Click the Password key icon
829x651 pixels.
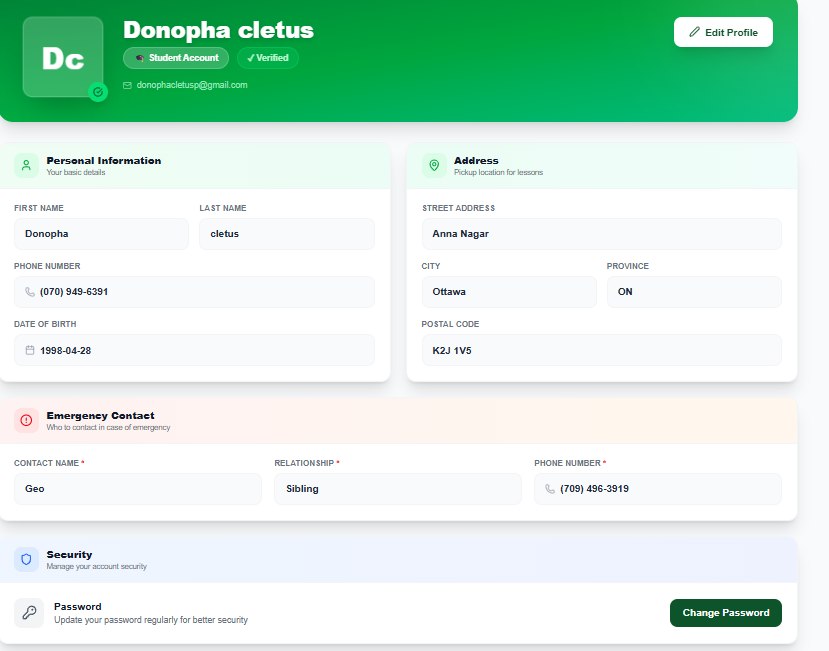tap(29, 613)
